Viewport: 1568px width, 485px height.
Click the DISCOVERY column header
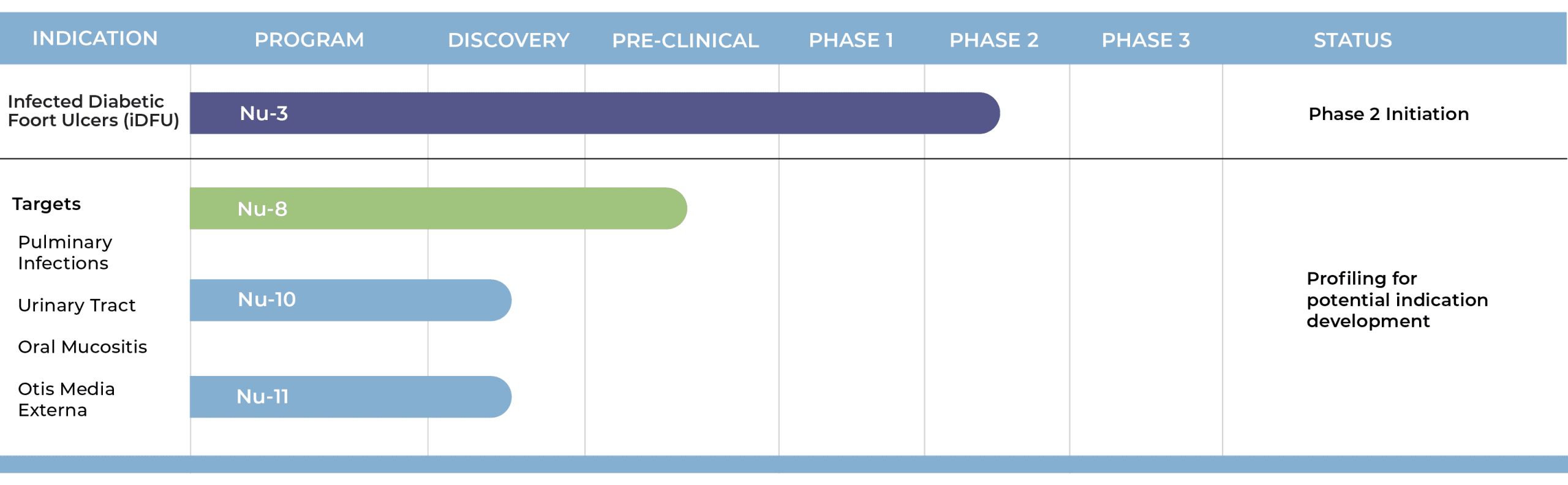click(508, 40)
